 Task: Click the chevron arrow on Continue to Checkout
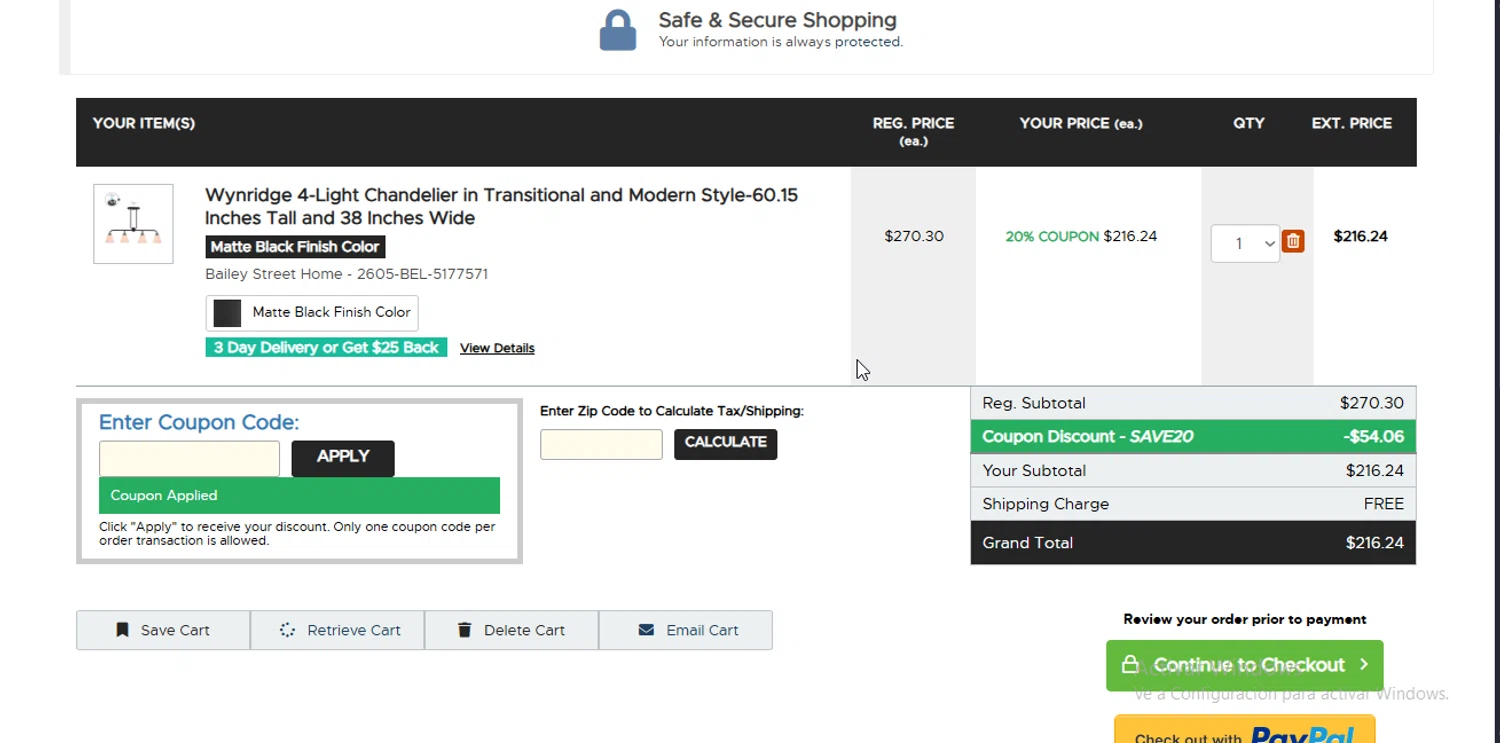coord(1363,665)
